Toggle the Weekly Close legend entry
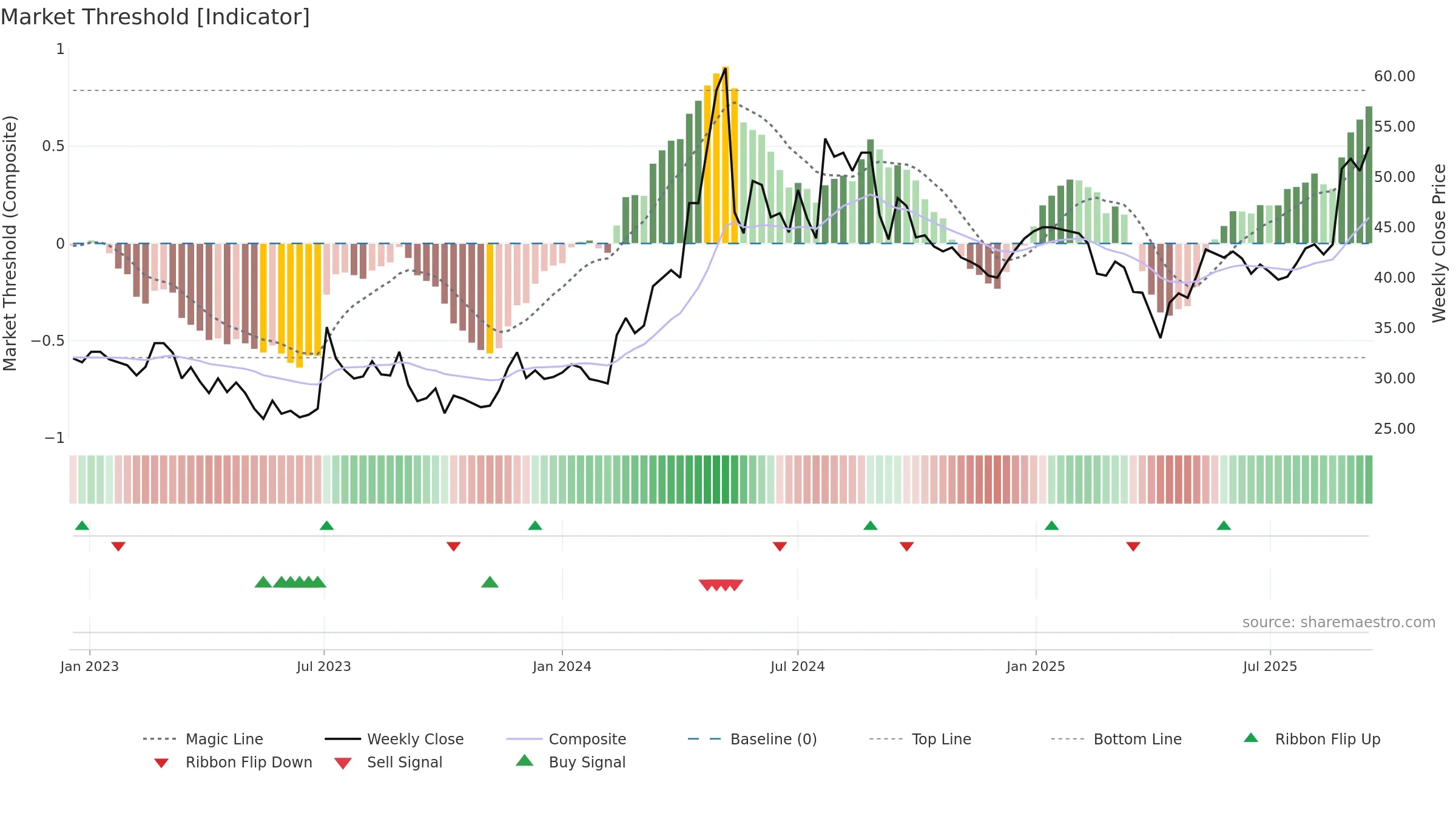The image size is (1456, 819). click(x=394, y=739)
